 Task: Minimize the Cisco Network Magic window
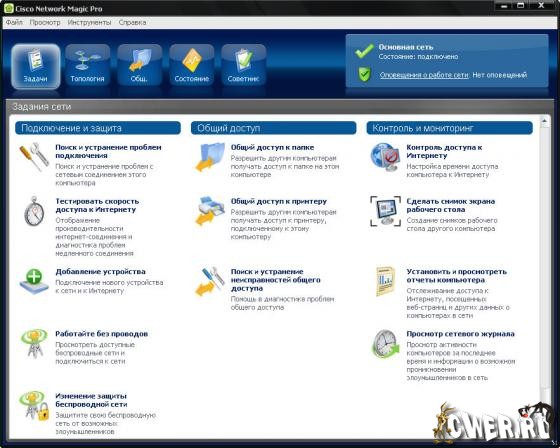tap(504, 5)
